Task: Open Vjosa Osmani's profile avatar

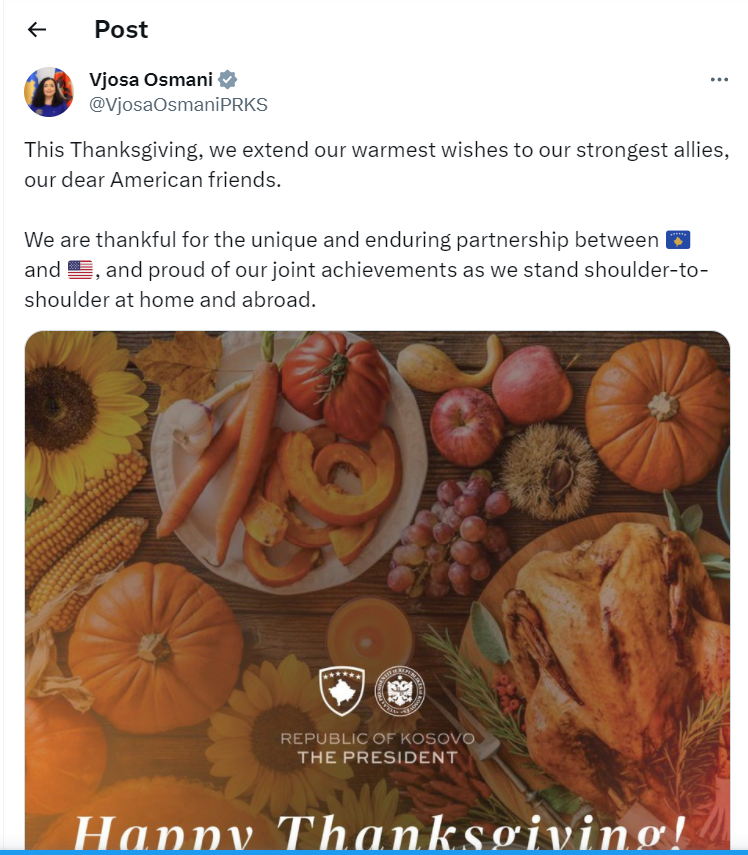Action: [49, 92]
